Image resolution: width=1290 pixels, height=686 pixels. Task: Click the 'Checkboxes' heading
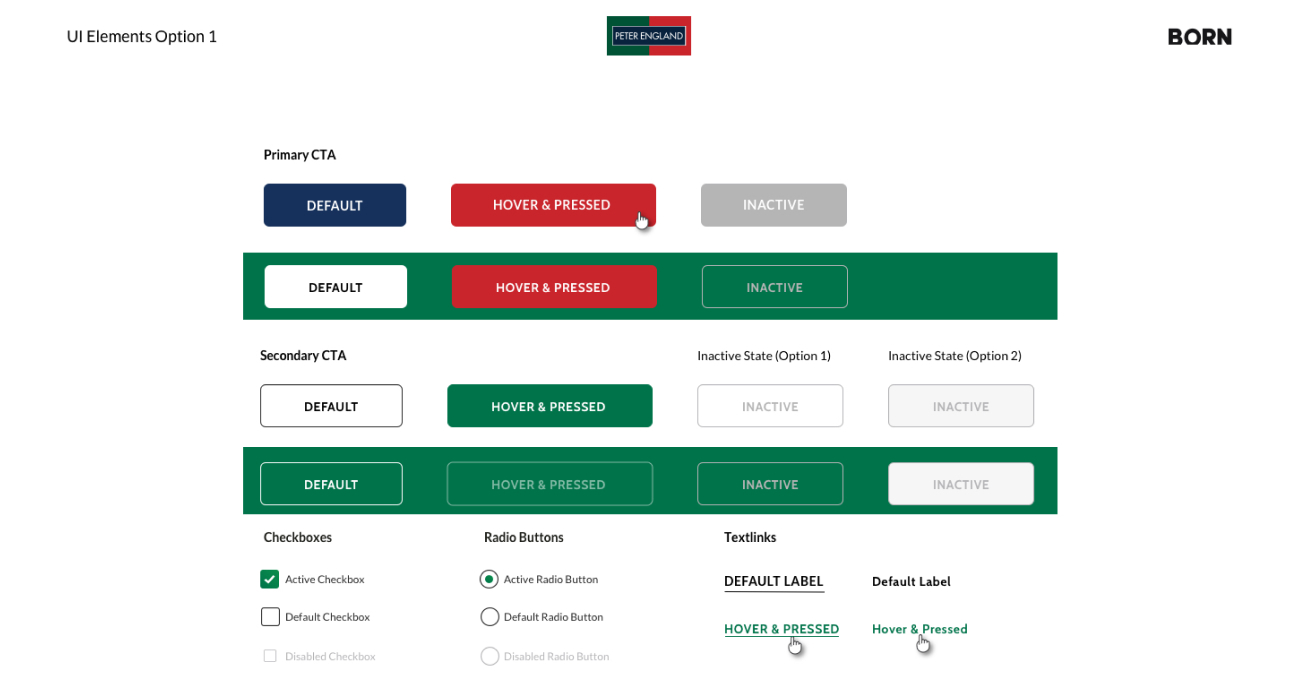[x=298, y=537]
